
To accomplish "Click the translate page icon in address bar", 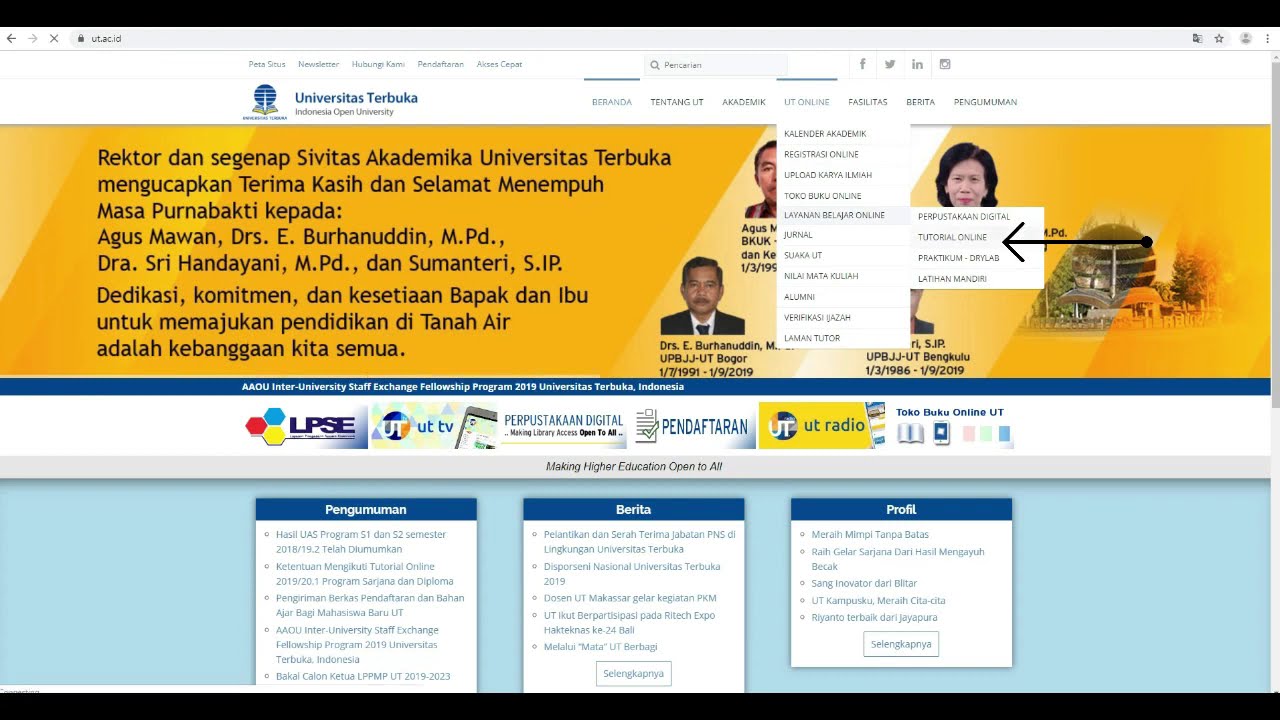I will (1197, 38).
